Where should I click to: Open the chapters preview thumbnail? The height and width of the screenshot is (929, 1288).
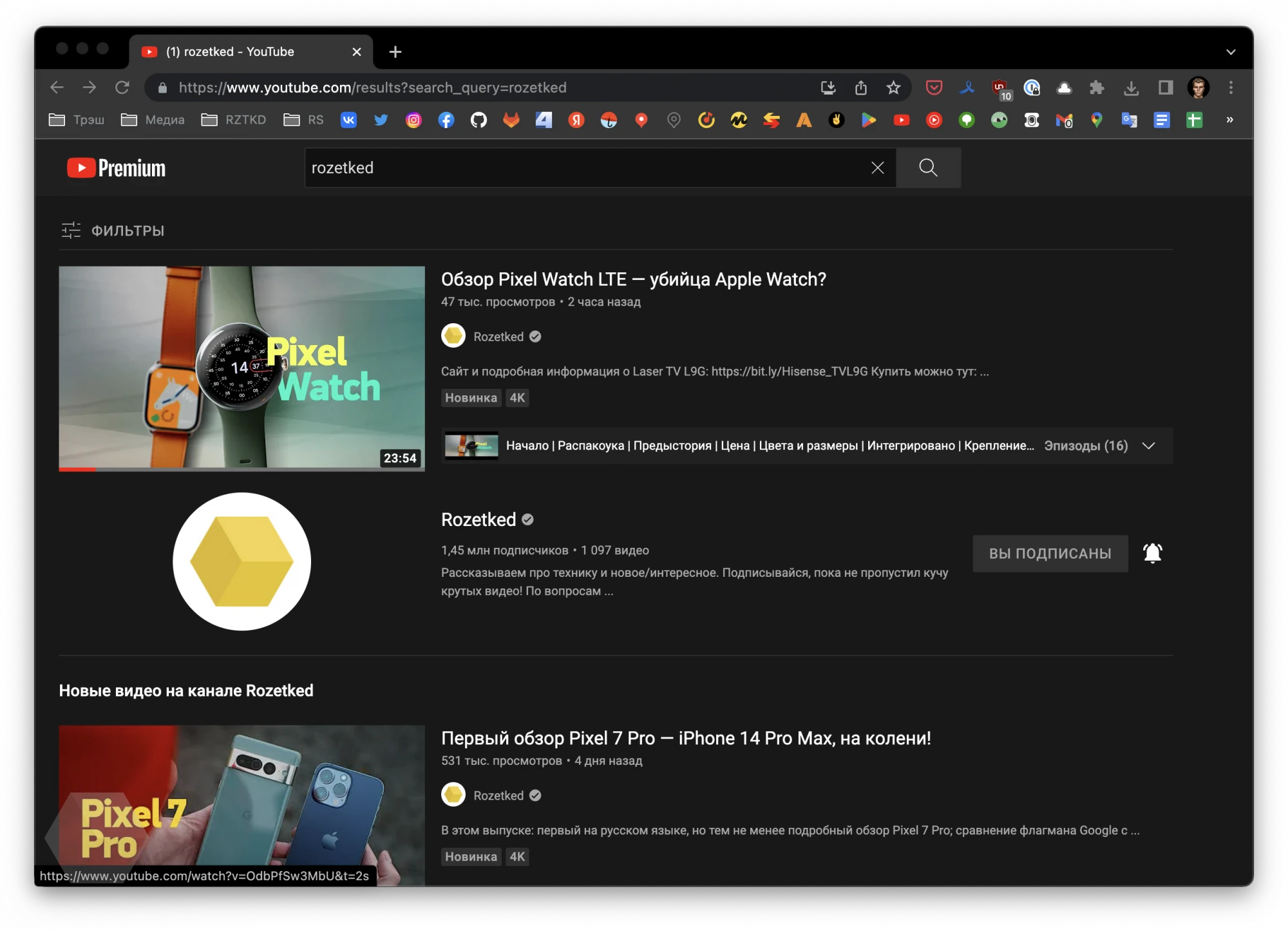(x=471, y=446)
